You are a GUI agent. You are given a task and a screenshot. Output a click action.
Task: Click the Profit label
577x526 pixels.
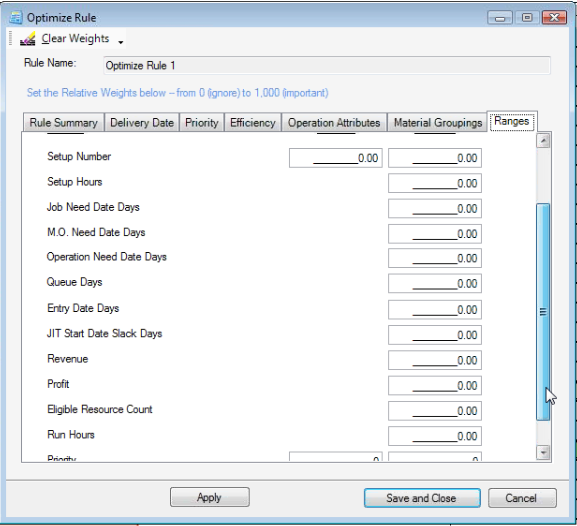tap(58, 384)
